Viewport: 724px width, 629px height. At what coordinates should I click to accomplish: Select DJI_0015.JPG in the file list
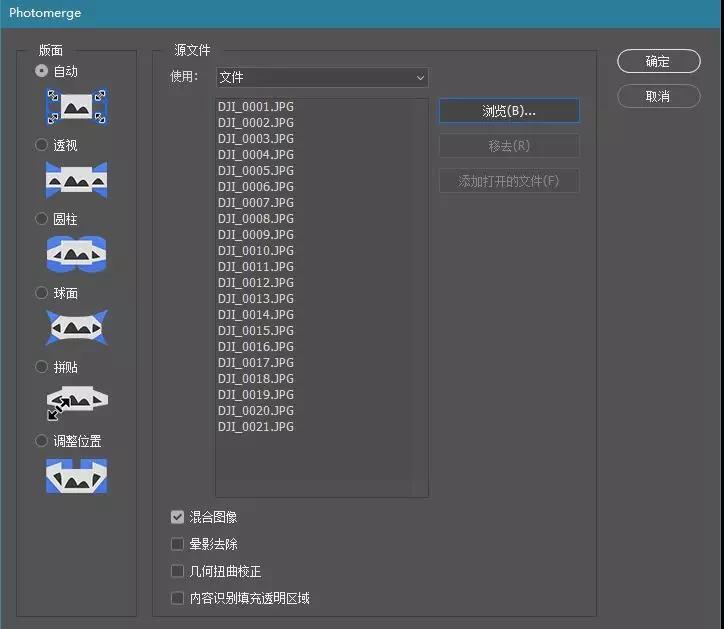pos(256,331)
